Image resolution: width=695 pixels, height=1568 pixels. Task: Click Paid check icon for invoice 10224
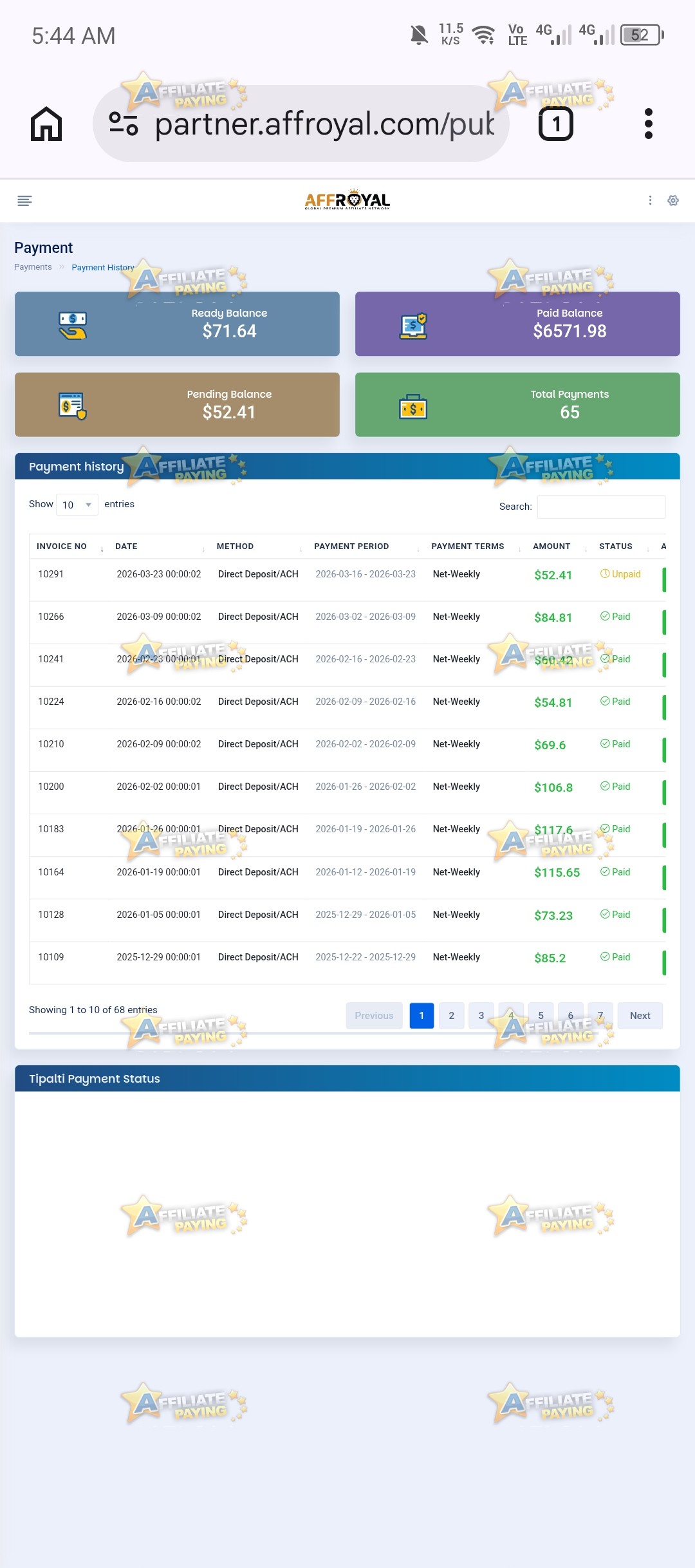click(605, 701)
